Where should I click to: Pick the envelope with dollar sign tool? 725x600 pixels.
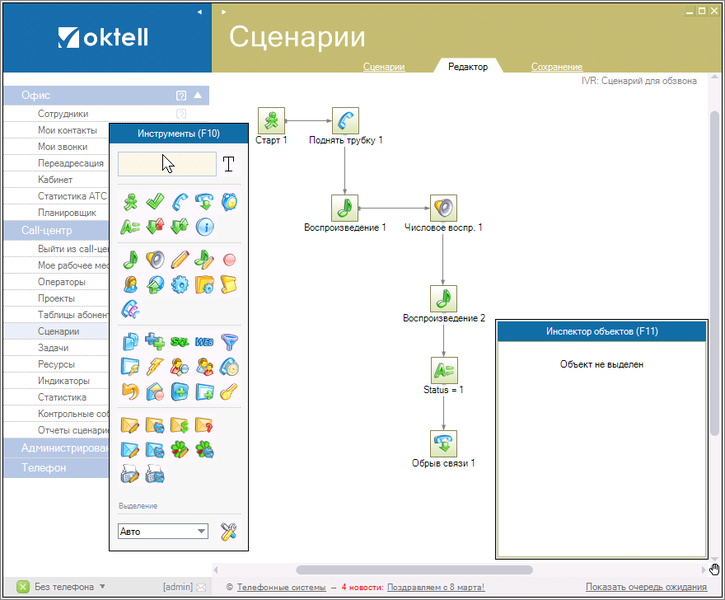click(180, 425)
